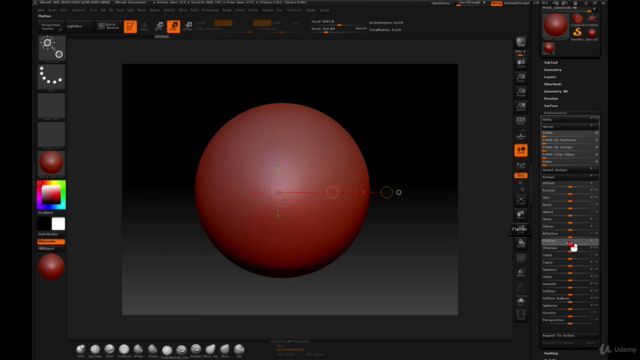Expand the Geometry HD subpalette
Viewport: 640px width, 360px height.
(556, 91)
